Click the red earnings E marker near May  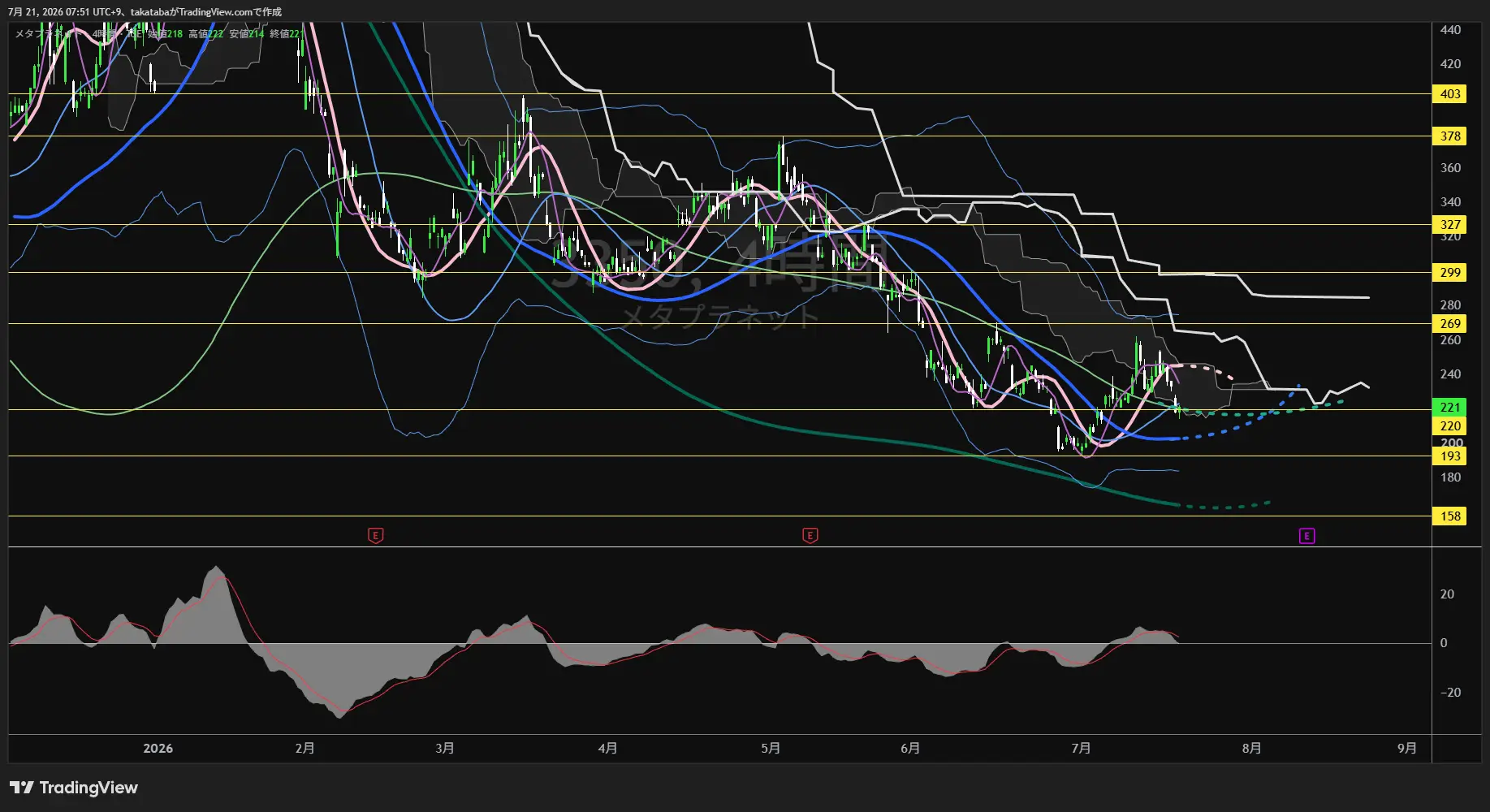click(x=810, y=535)
